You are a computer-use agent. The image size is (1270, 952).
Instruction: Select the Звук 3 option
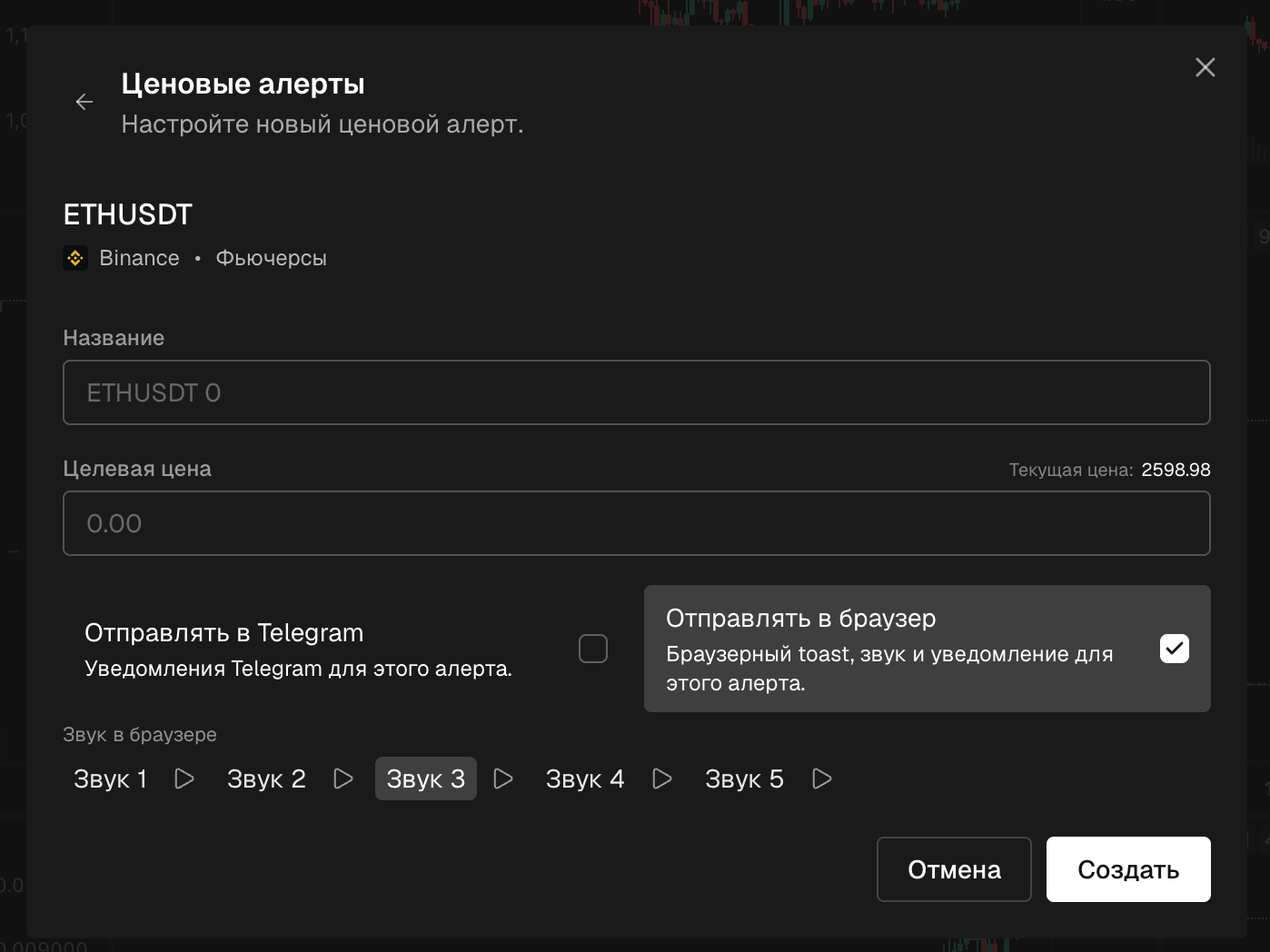click(426, 778)
